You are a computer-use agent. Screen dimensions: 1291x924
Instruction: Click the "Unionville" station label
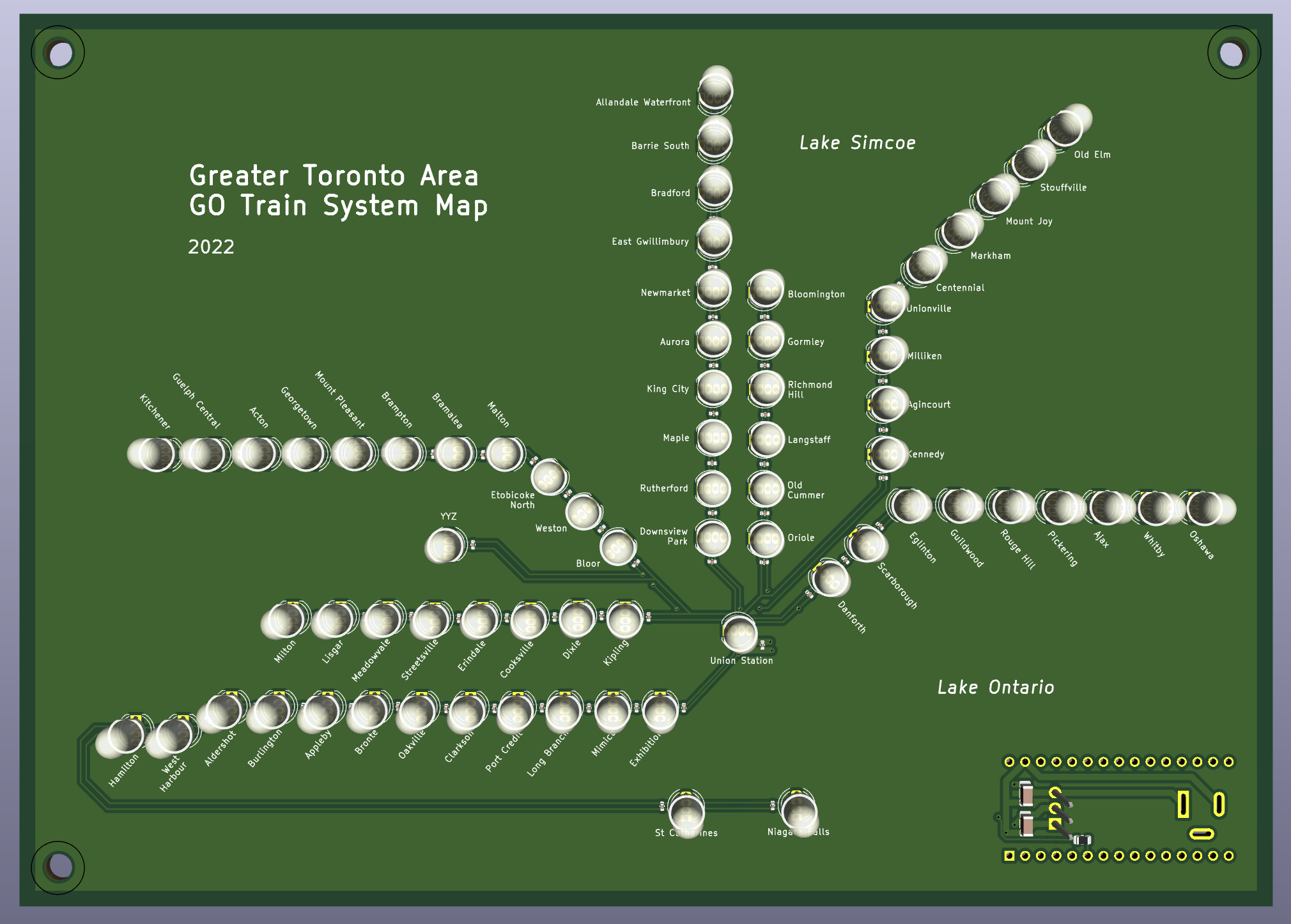click(x=929, y=309)
